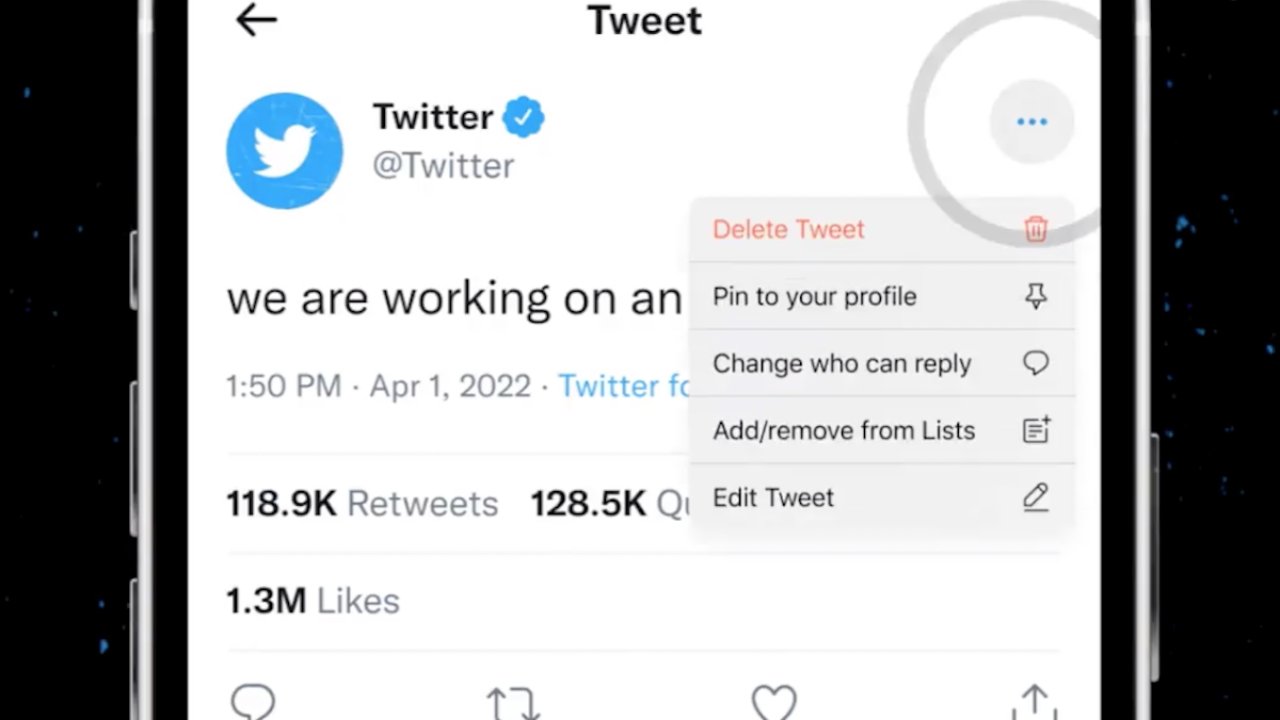Open the 118.9K Retweets list
This screenshot has height=720, width=1280.
coord(362,503)
